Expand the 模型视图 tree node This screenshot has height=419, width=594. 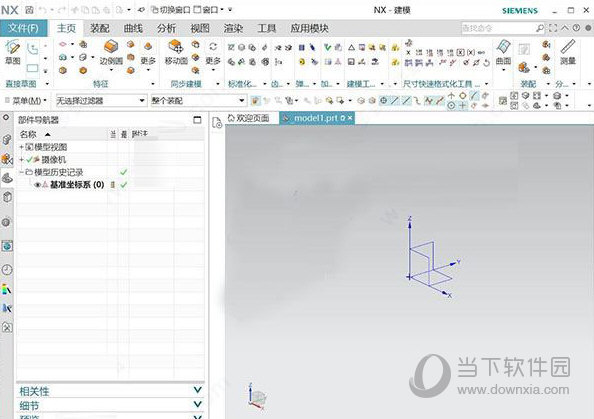click(22, 147)
